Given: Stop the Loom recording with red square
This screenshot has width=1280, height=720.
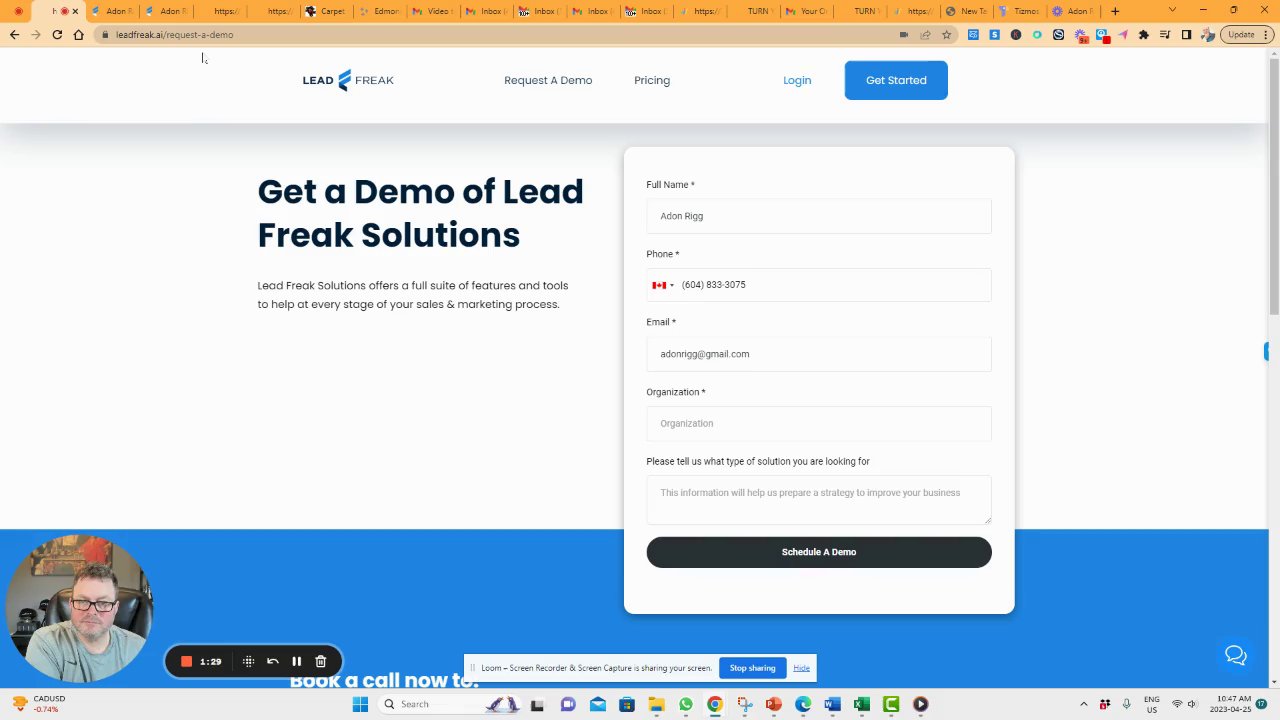Looking at the screenshot, I should click(x=186, y=661).
